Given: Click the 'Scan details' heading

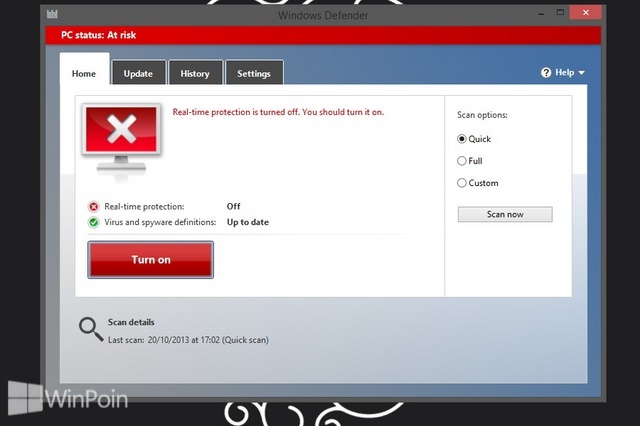Looking at the screenshot, I should pos(131,322).
